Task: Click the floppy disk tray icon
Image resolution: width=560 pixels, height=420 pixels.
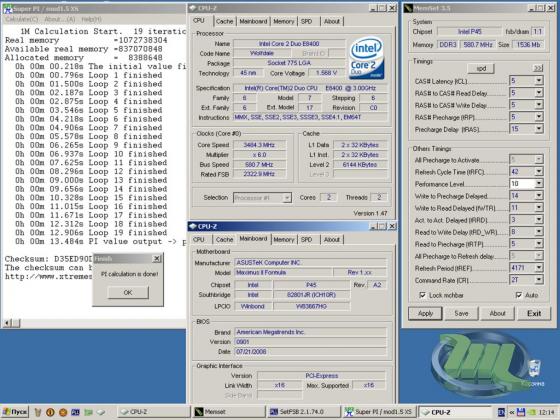Action: tap(521, 412)
